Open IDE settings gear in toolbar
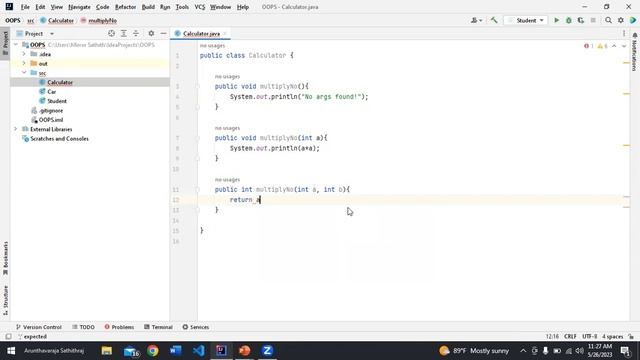 (620, 20)
